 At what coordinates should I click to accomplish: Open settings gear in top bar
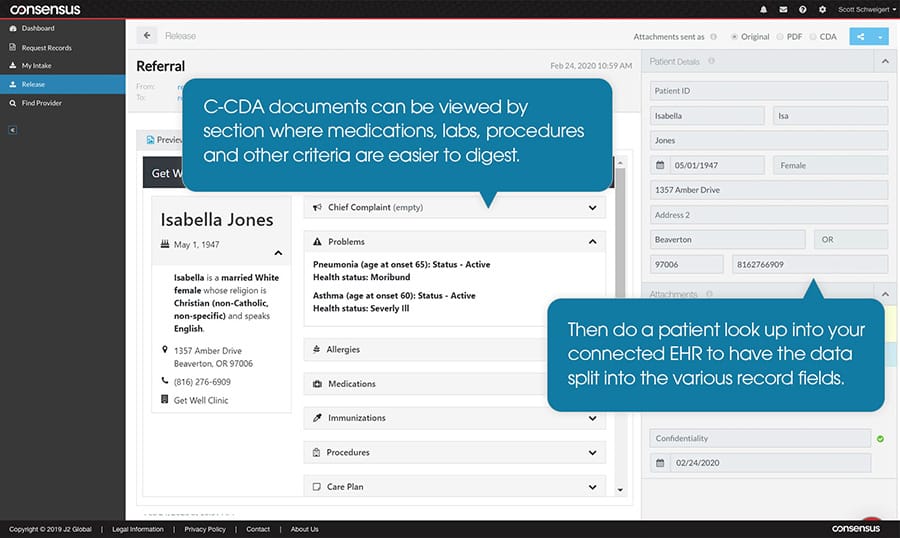click(x=822, y=9)
